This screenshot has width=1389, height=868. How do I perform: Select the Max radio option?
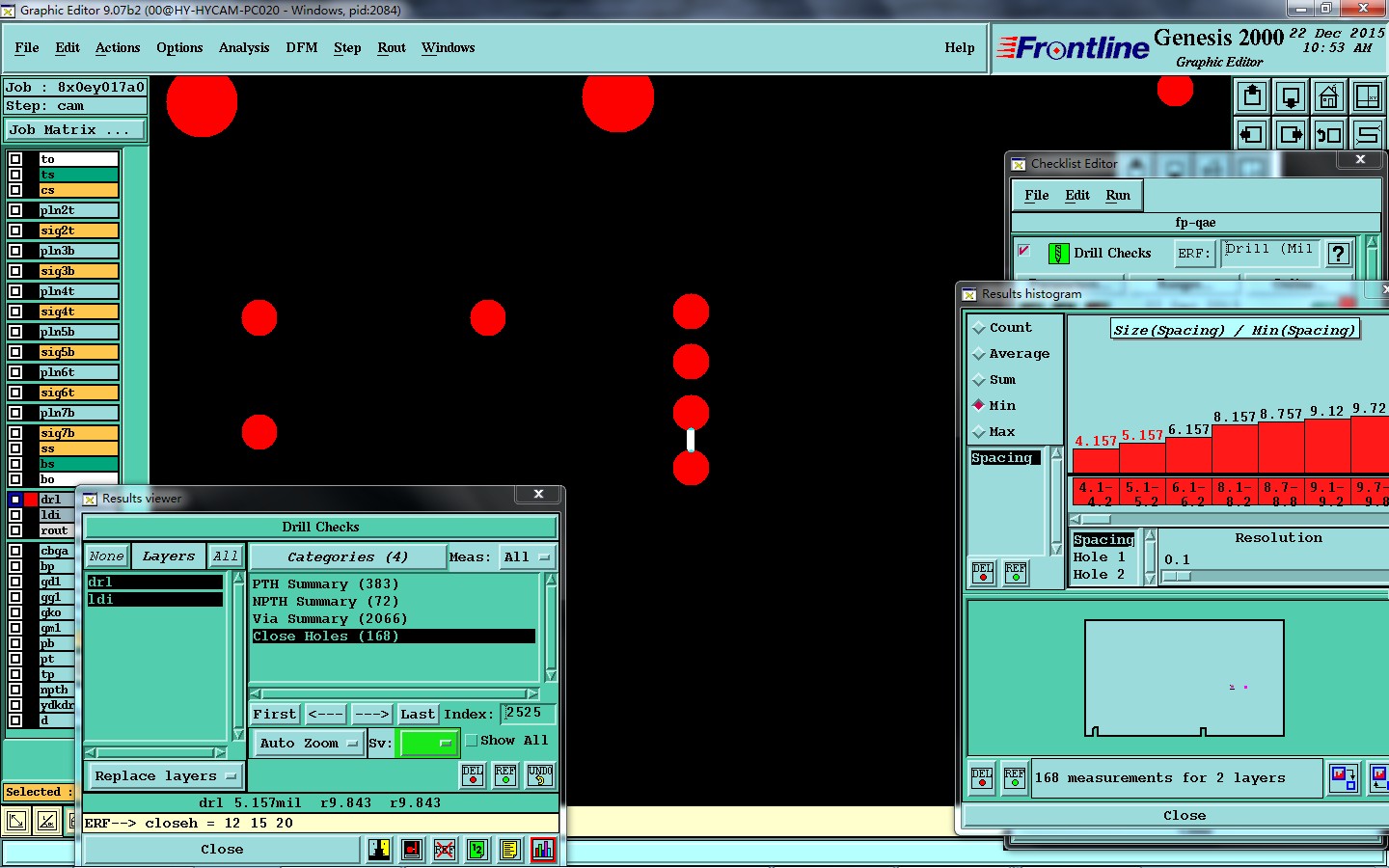979,432
